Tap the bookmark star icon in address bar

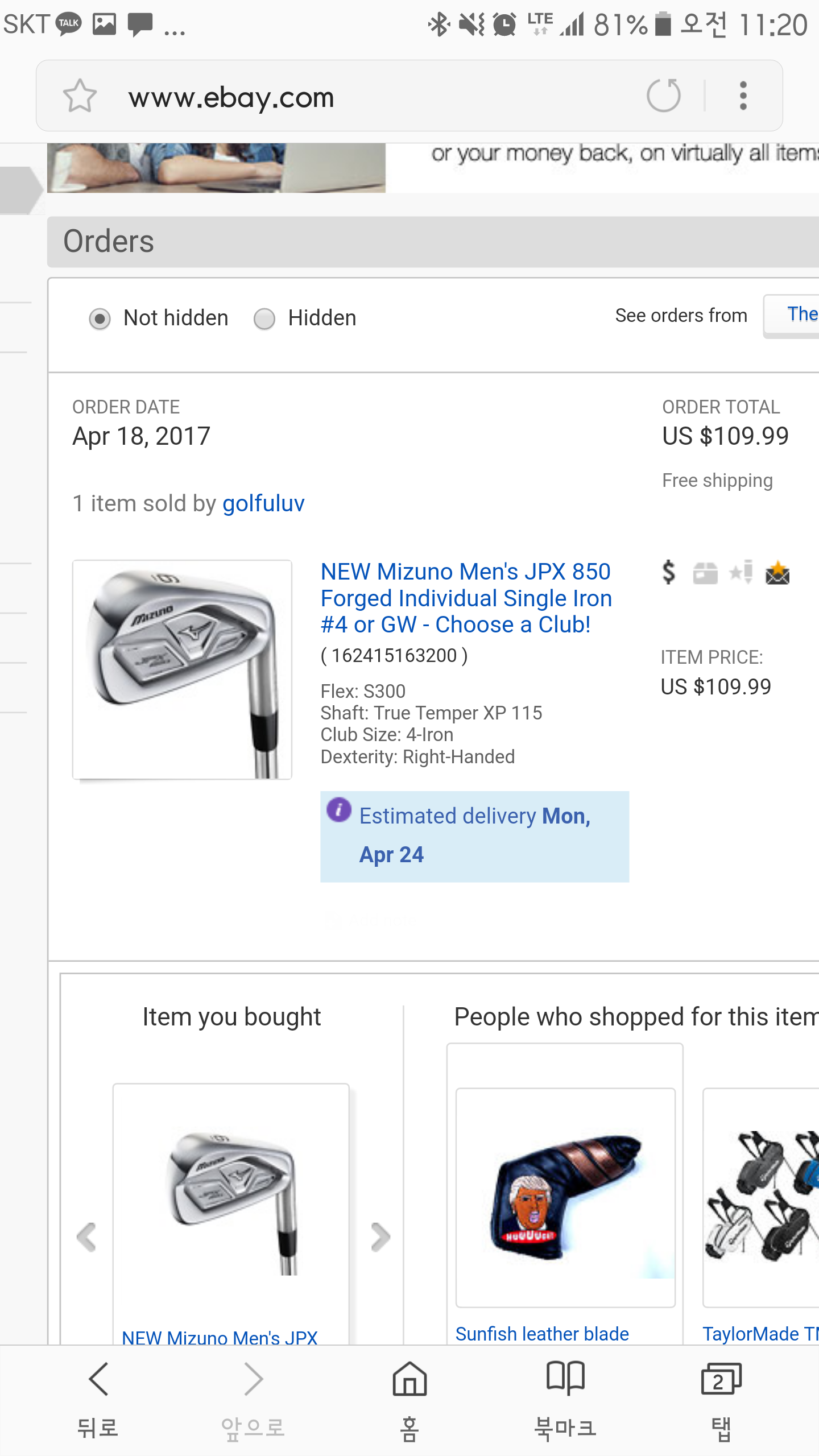click(x=80, y=96)
